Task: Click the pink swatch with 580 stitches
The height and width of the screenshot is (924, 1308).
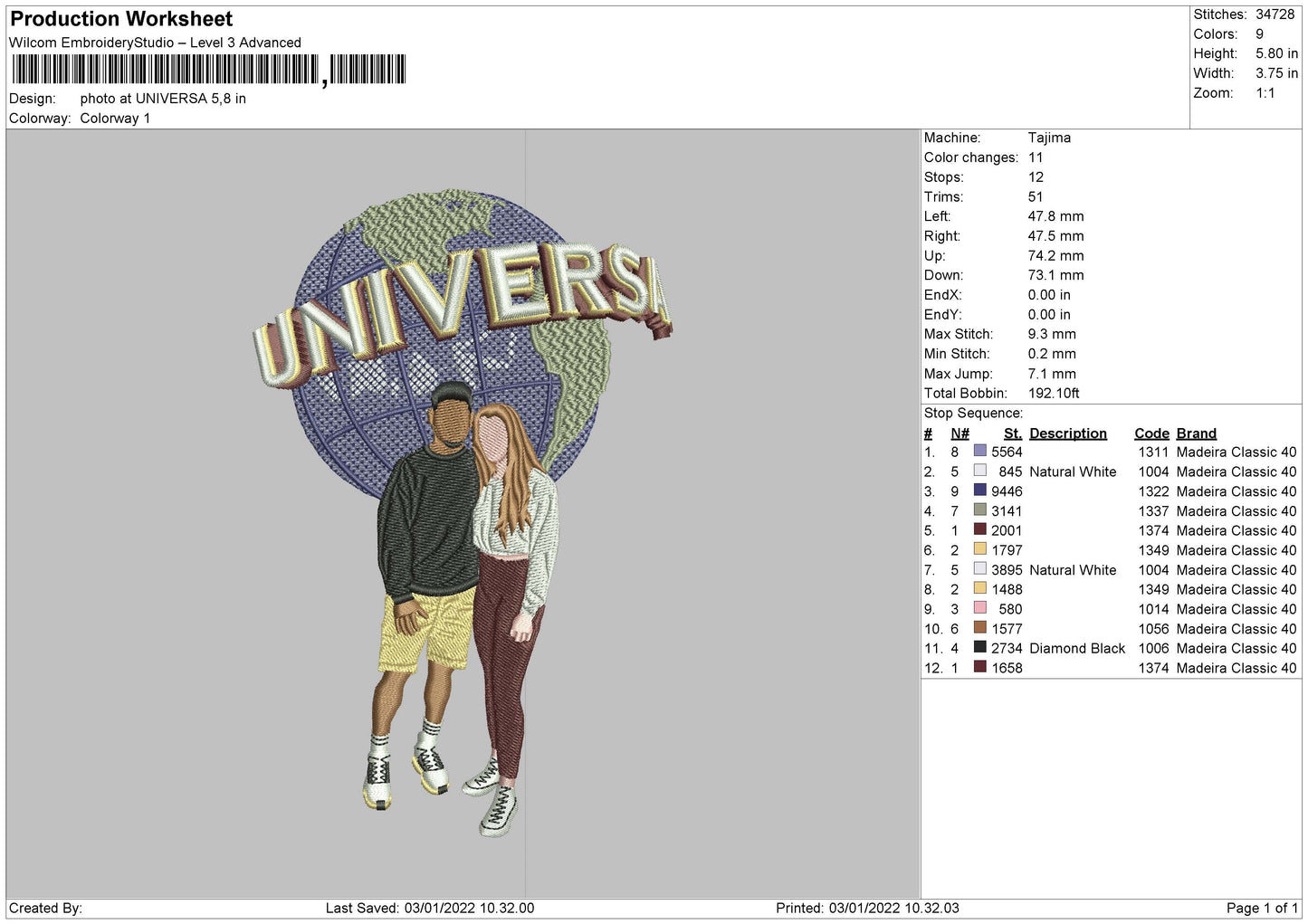Action: tap(979, 608)
